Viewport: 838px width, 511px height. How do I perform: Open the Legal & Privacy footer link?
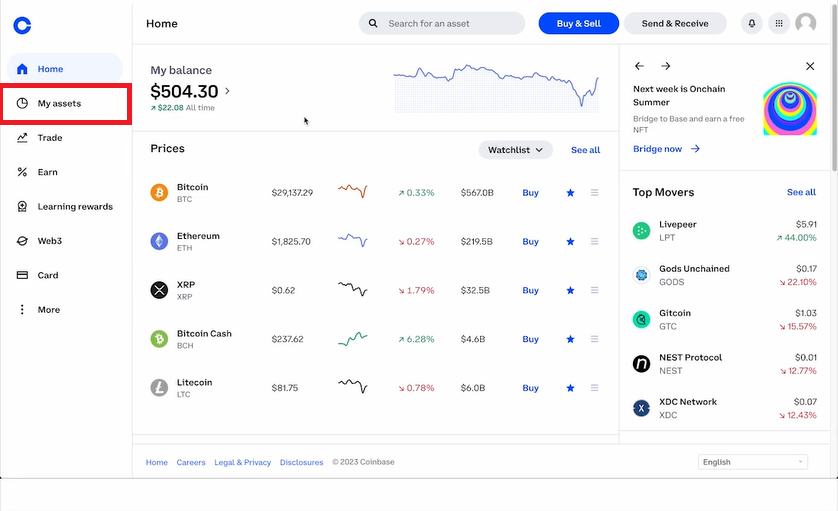pos(243,462)
